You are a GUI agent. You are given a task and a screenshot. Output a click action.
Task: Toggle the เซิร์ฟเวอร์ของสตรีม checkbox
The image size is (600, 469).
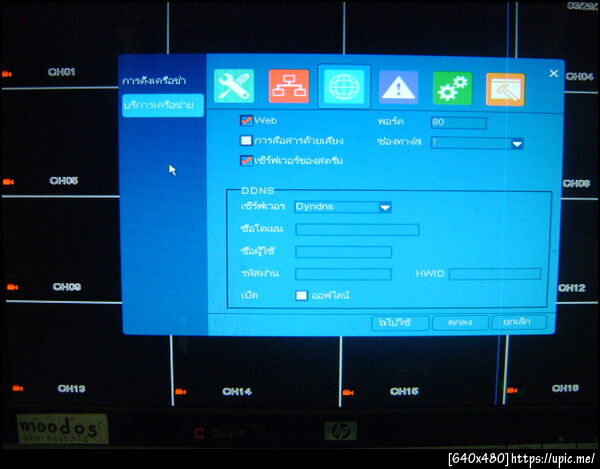point(246,160)
